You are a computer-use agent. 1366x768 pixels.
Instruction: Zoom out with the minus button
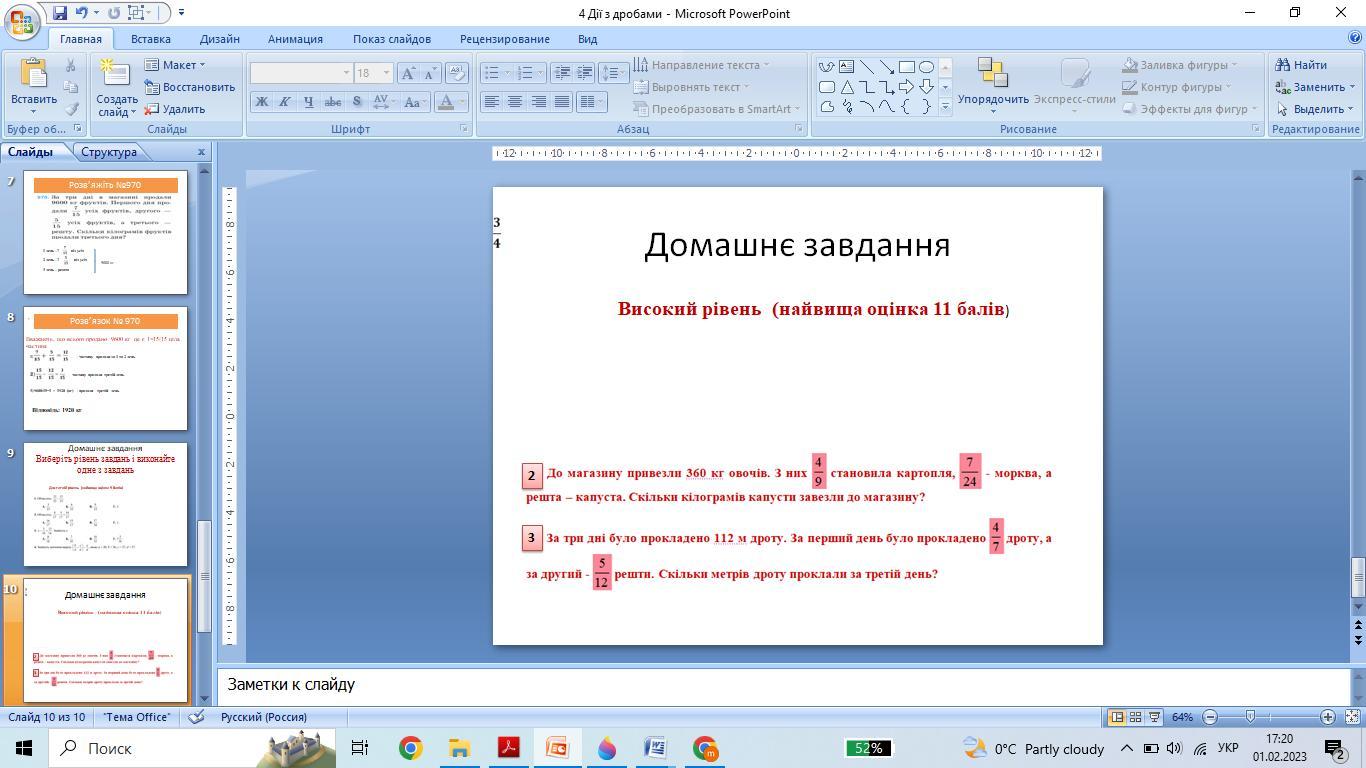point(1210,717)
